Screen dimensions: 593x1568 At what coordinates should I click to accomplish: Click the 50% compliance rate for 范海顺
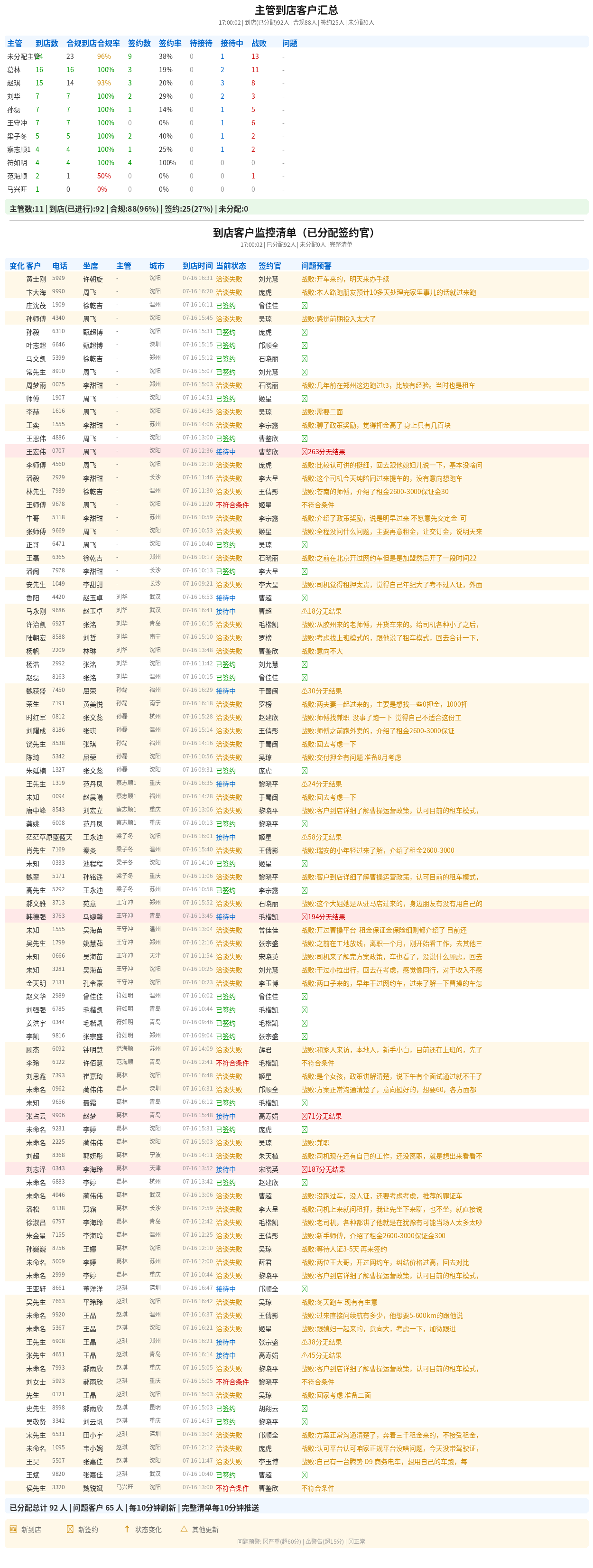coord(104,176)
